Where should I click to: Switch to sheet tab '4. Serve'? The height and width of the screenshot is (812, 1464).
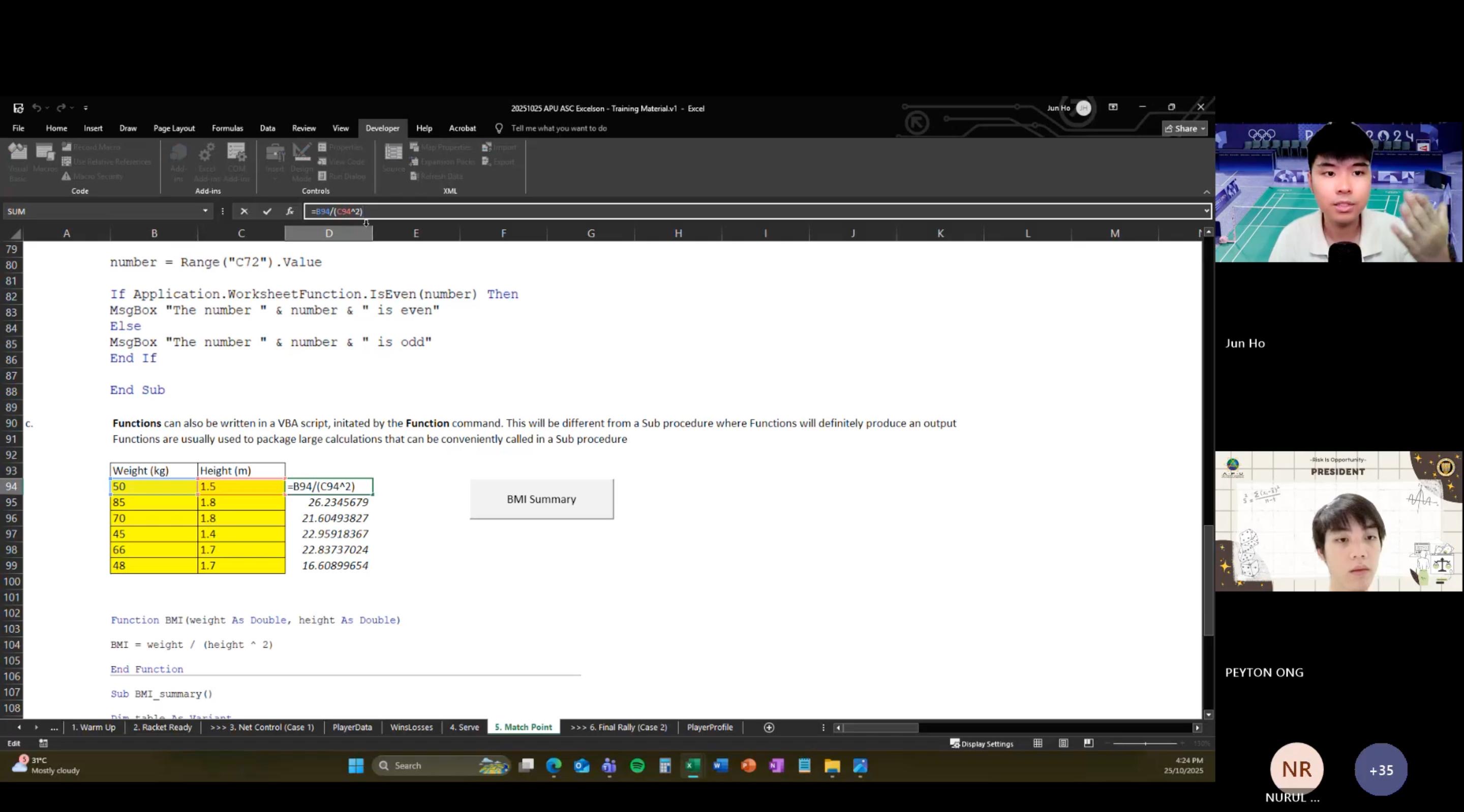[x=464, y=727]
